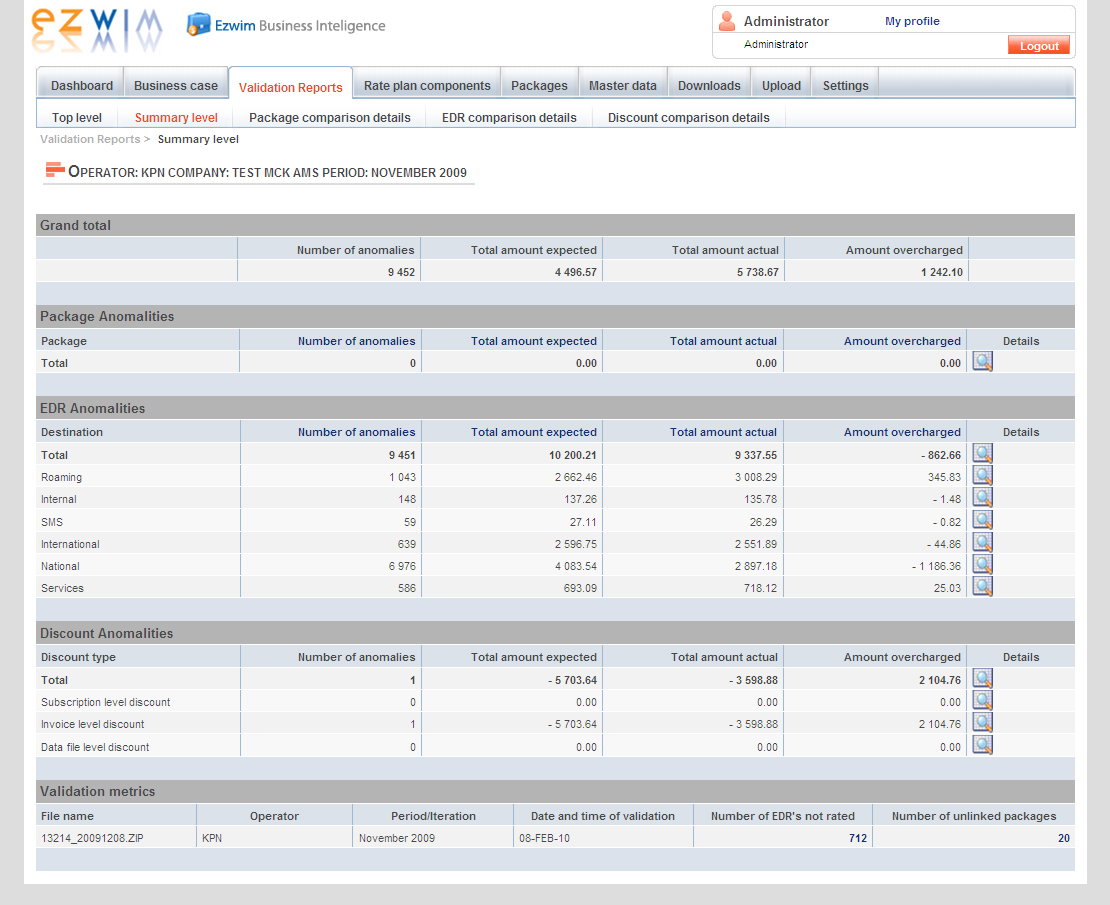Click details magnifier for Internal row
Screen dimensions: 1110x905
click(x=982, y=498)
